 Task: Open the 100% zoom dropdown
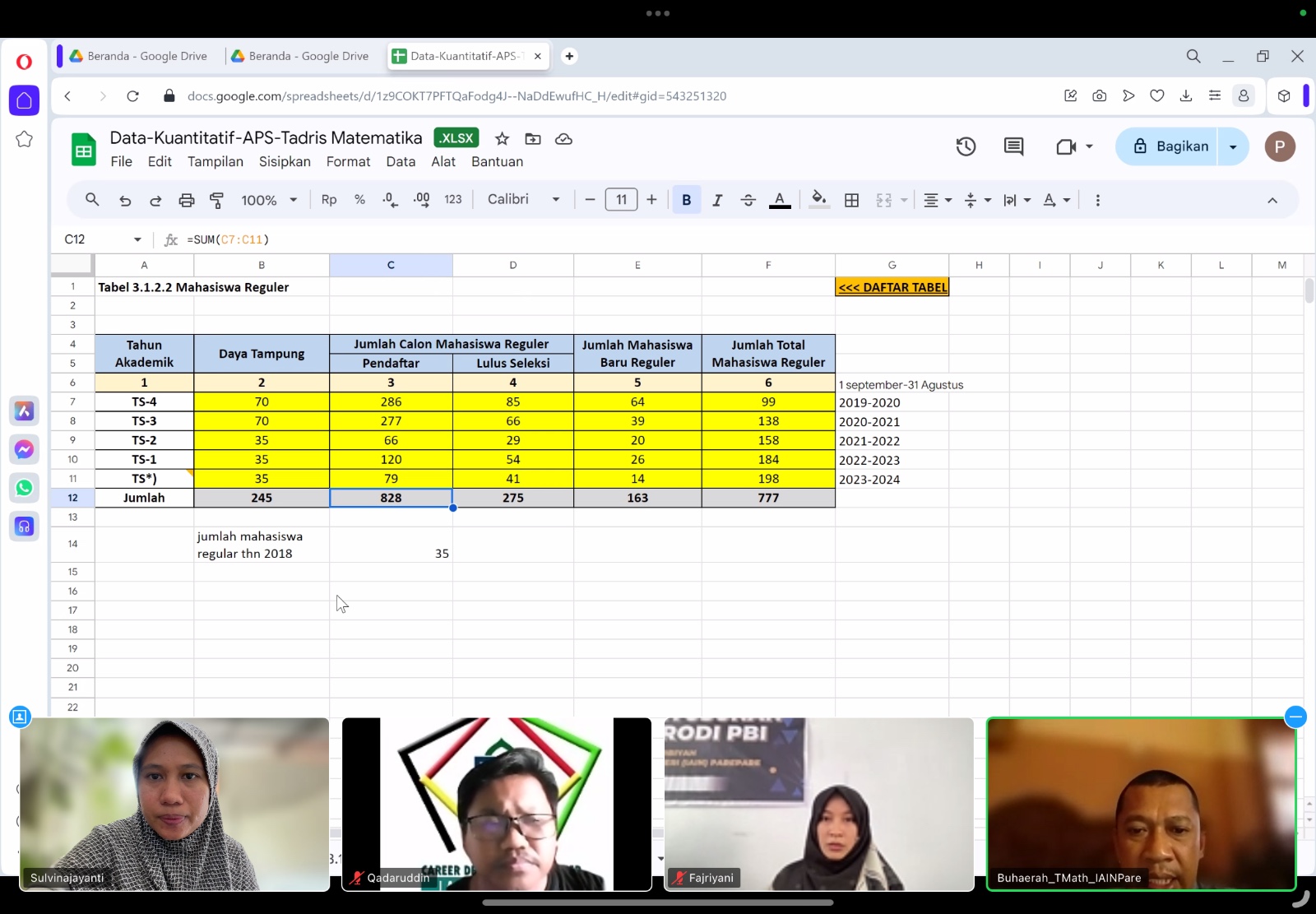[x=268, y=200]
